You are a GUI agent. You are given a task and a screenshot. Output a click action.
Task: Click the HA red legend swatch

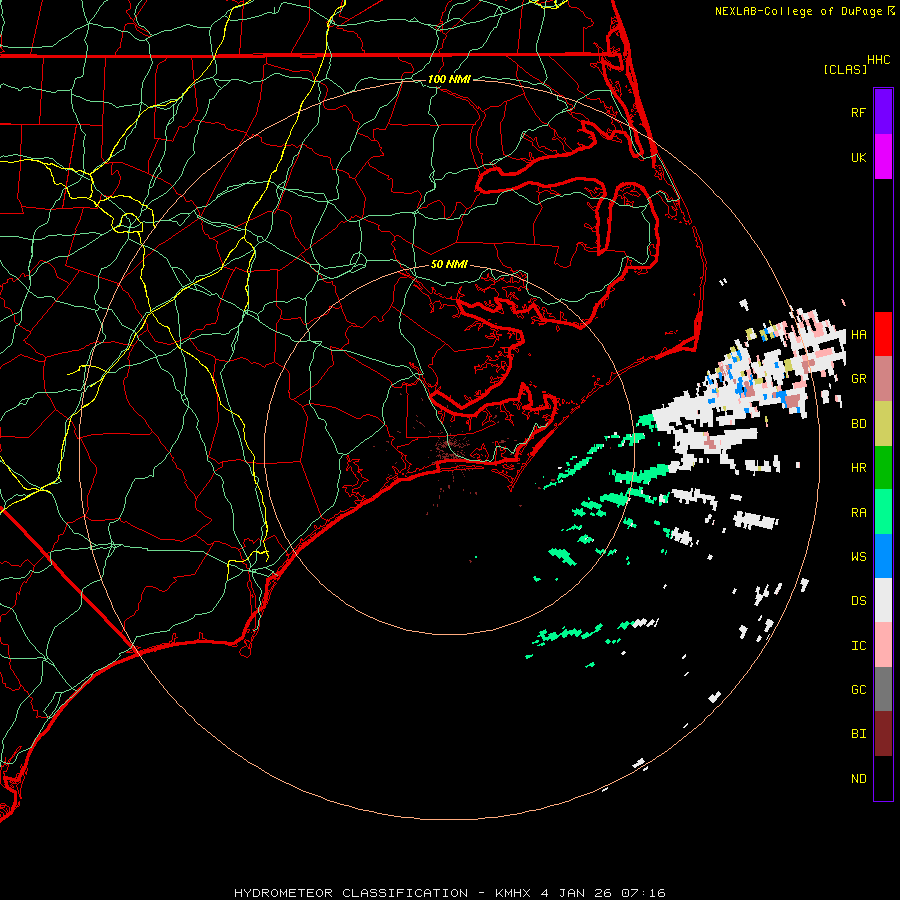pyautogui.click(x=883, y=334)
